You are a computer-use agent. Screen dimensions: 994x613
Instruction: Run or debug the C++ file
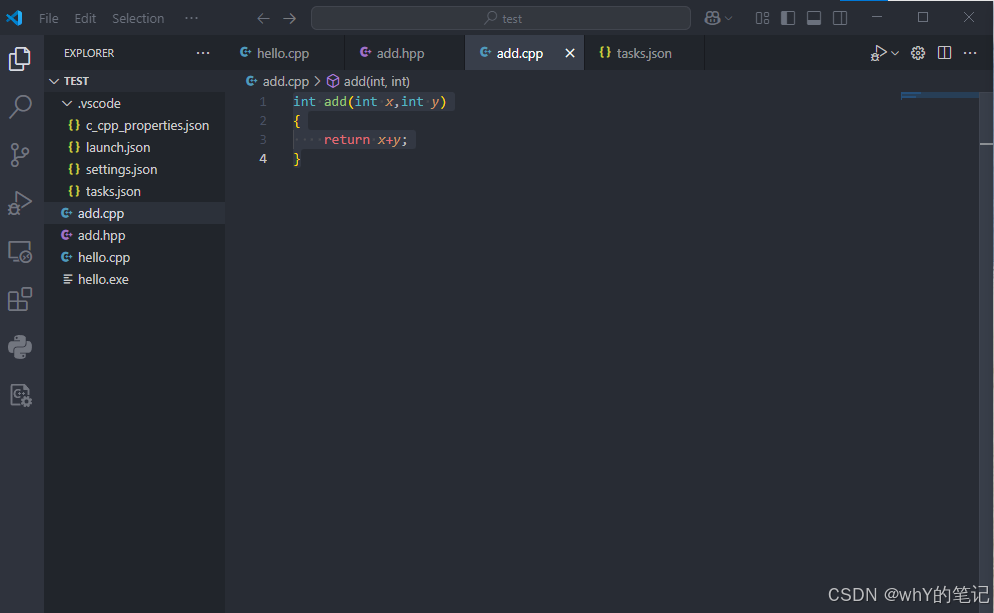pos(878,53)
